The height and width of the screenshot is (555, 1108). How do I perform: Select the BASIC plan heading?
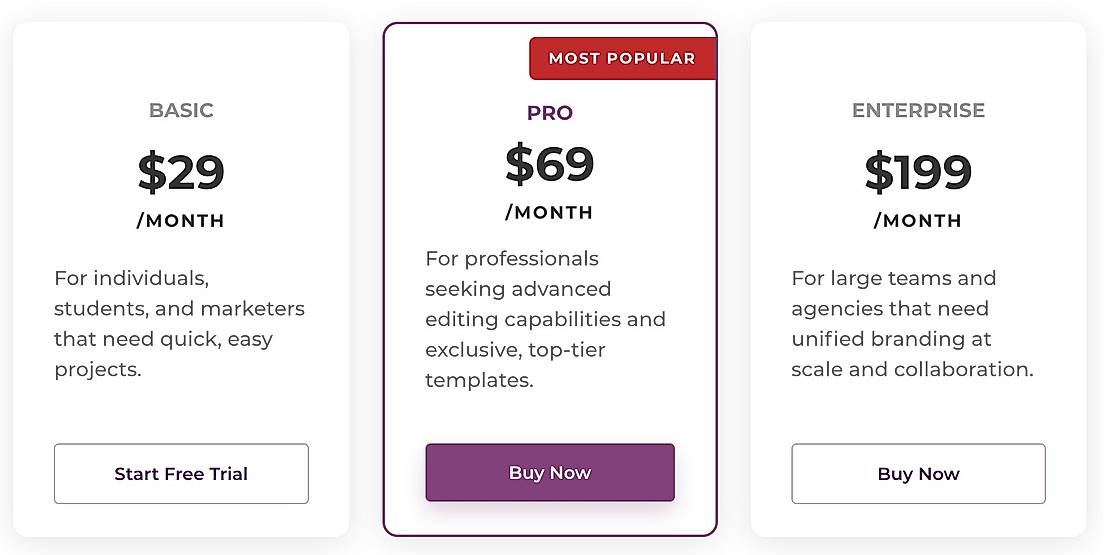(x=181, y=110)
